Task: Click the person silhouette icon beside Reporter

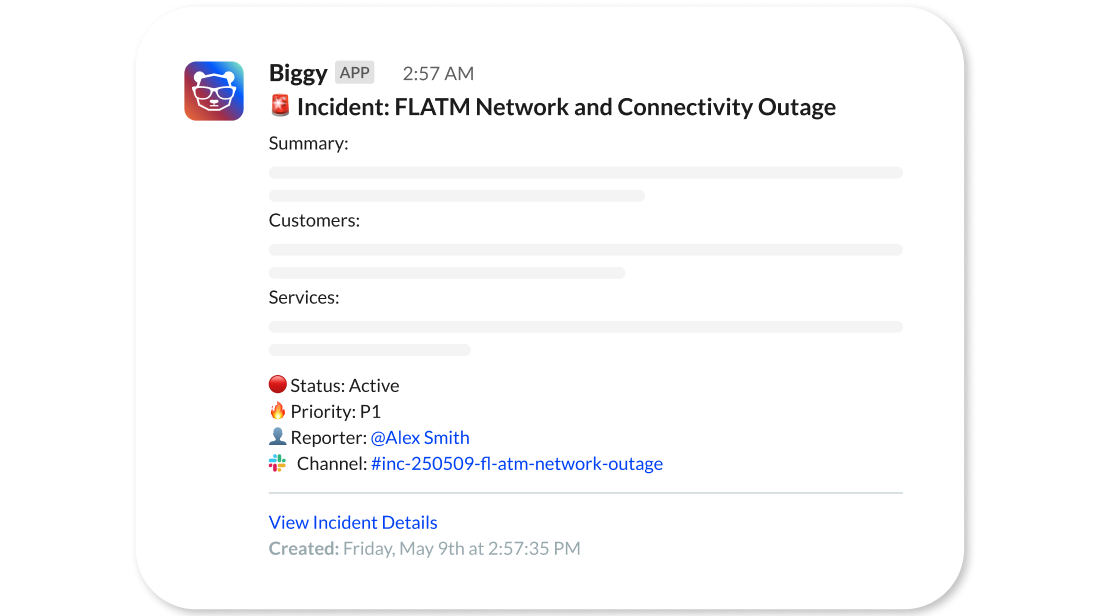Action: [277, 437]
